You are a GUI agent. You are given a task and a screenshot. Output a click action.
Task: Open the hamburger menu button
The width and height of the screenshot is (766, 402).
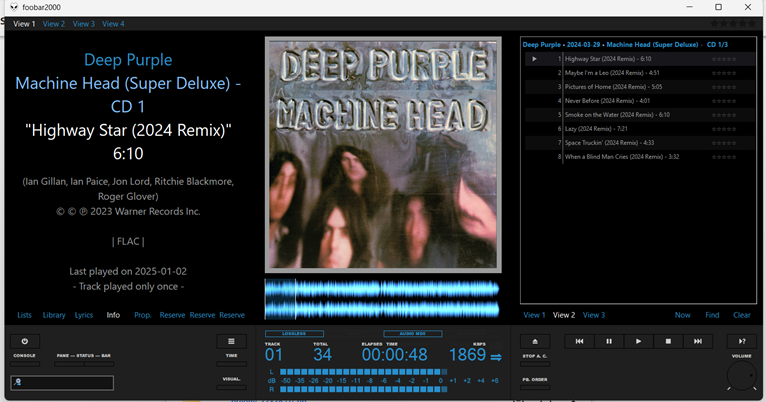tap(231, 341)
